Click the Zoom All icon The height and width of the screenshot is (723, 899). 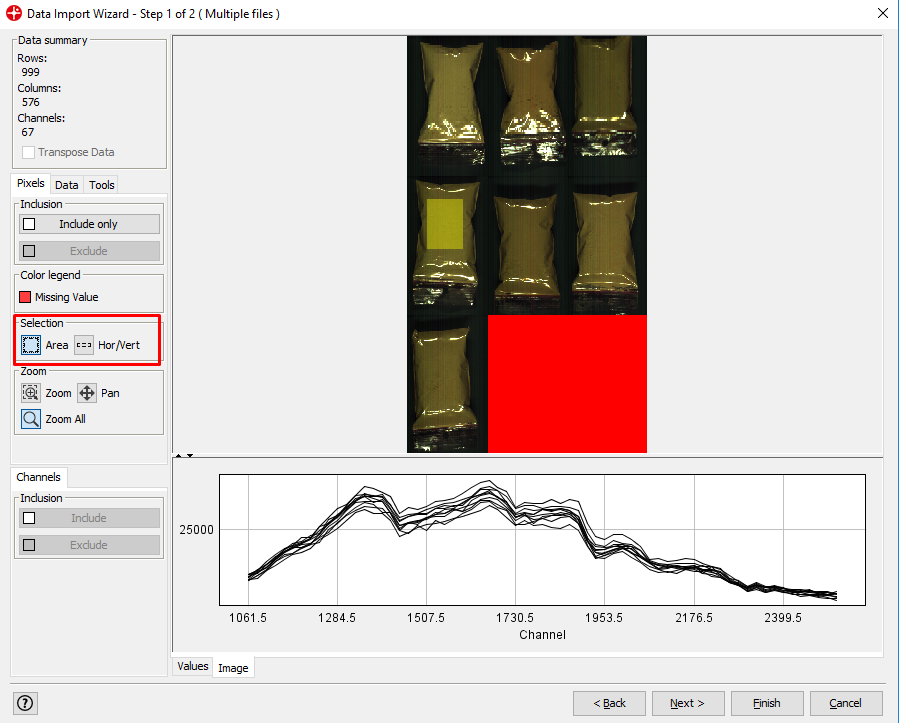point(31,419)
